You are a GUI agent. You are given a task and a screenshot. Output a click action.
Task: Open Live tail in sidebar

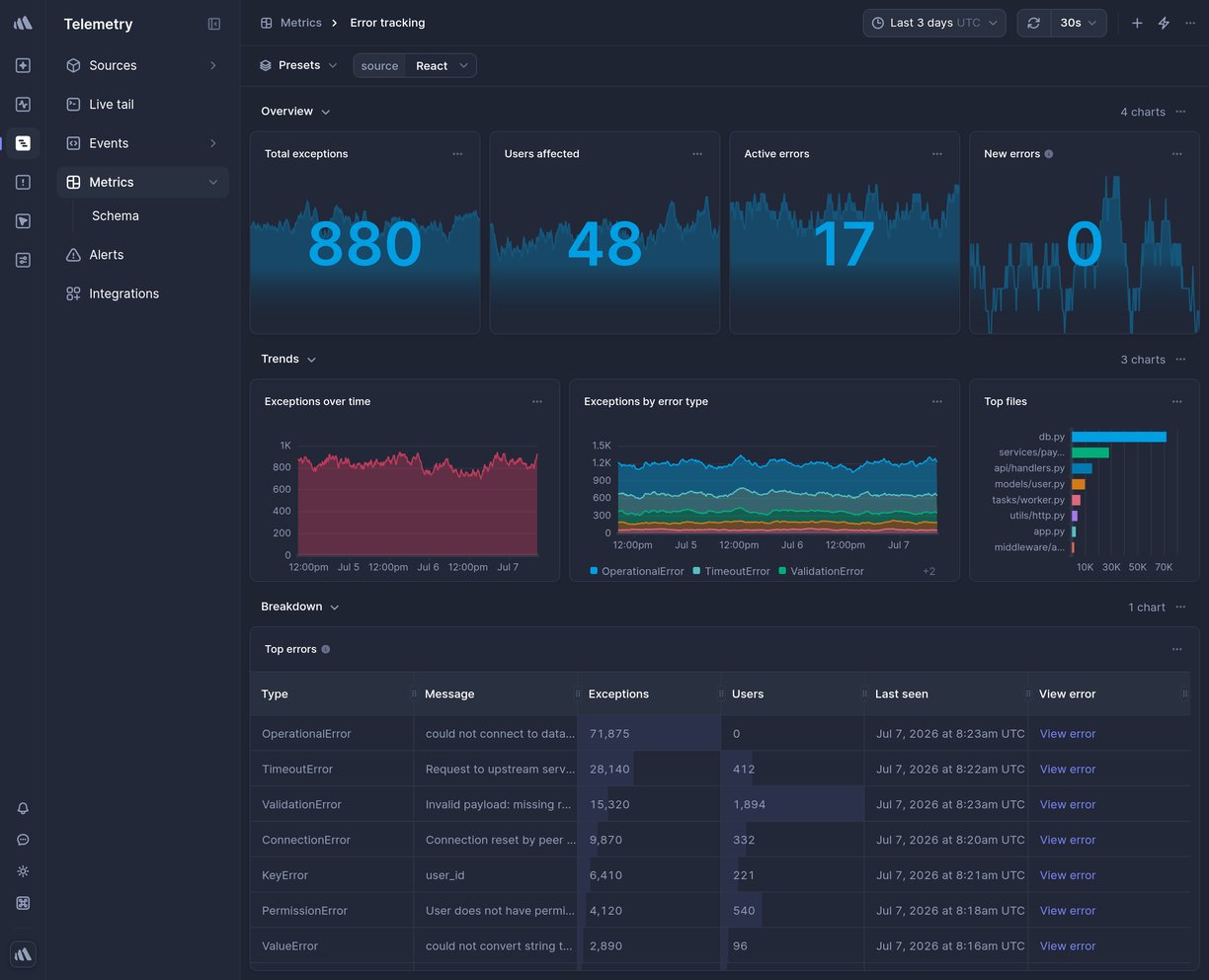pos(142,104)
